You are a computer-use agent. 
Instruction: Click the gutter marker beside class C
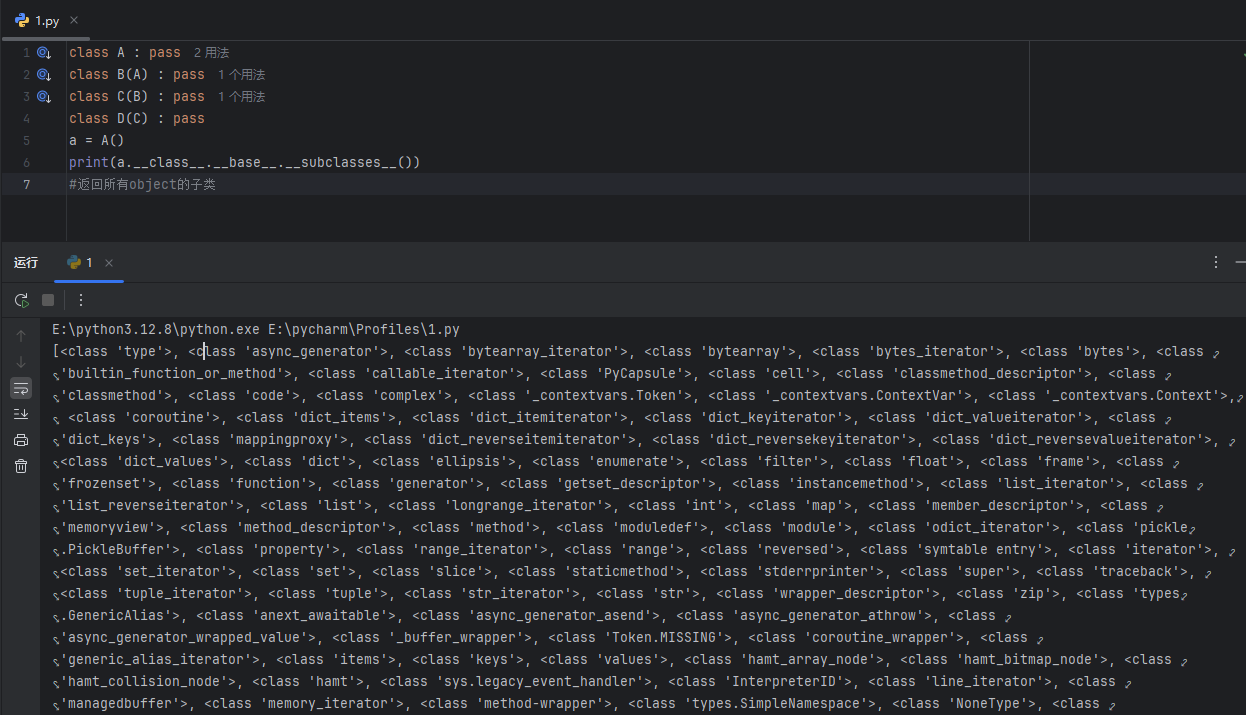point(44,97)
